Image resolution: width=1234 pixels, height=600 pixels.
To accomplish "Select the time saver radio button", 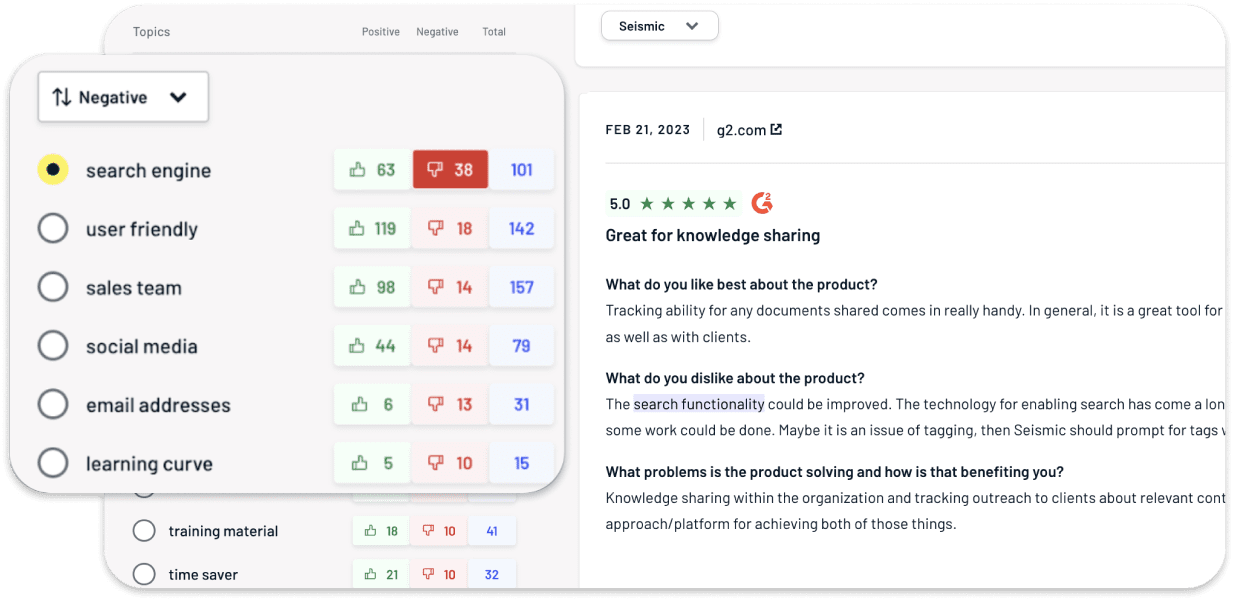I will (x=144, y=574).
